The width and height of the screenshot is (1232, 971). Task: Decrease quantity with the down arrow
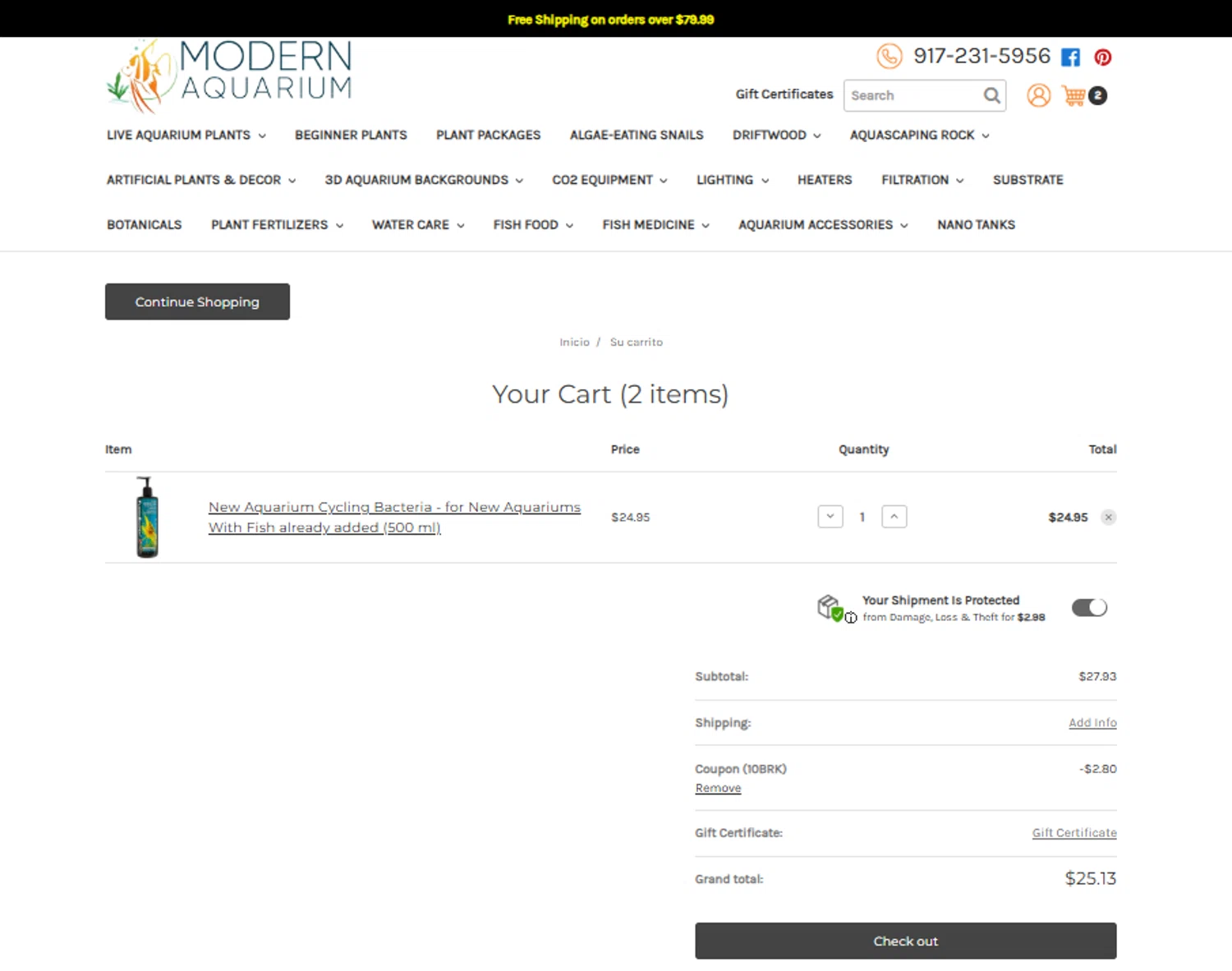[x=830, y=517]
